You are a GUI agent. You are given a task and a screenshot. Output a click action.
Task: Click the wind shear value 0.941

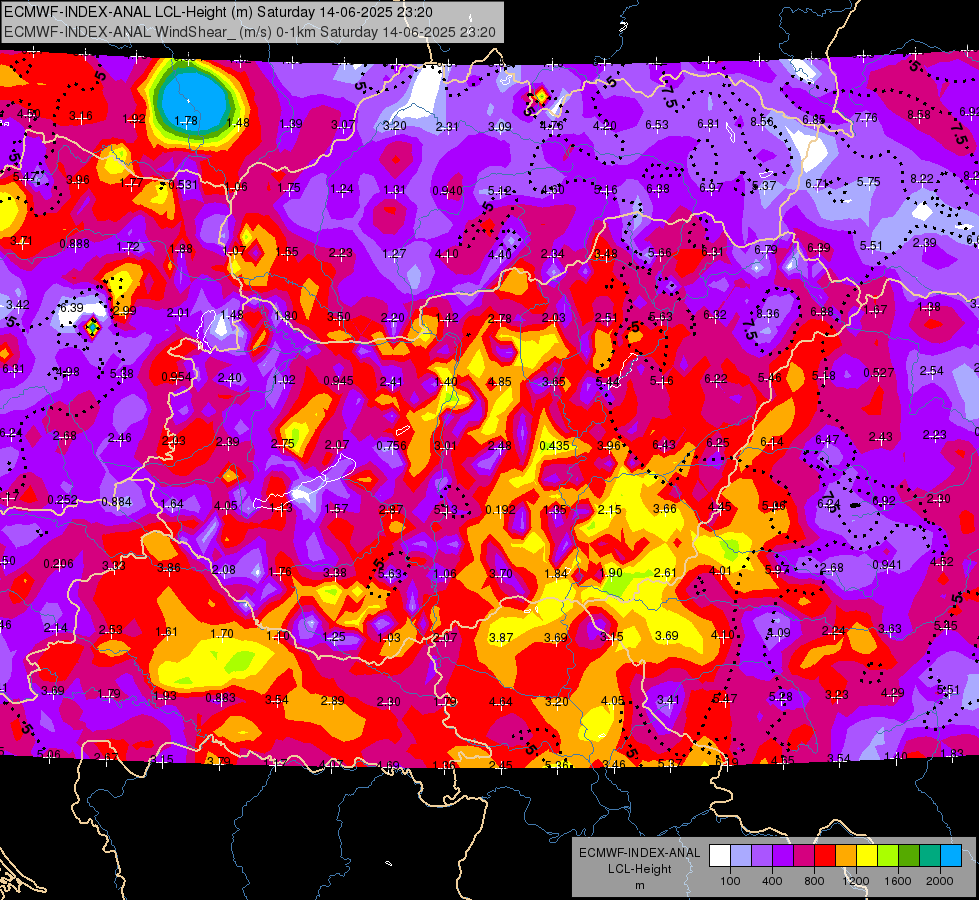pos(887,565)
